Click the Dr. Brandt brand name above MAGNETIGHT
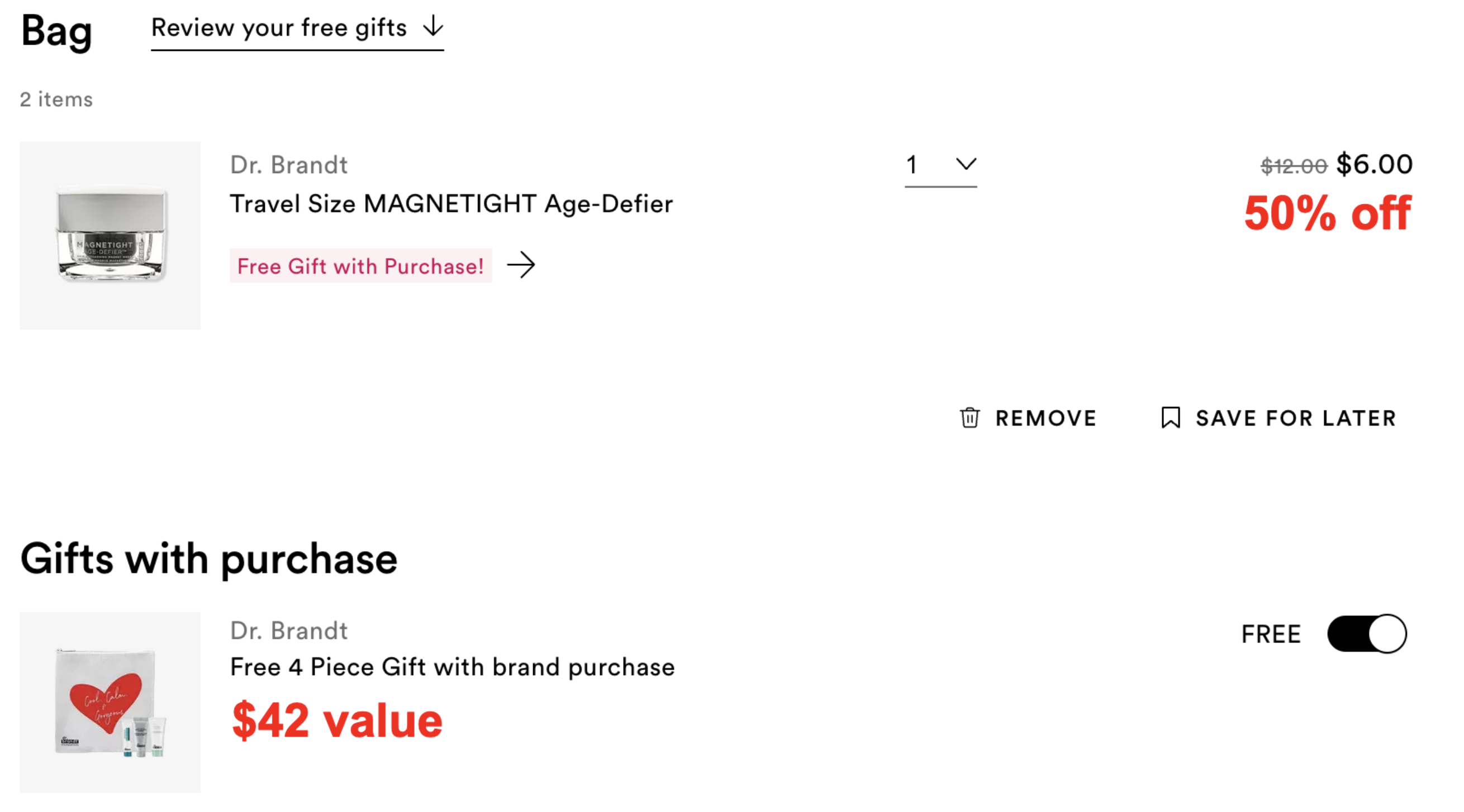The width and height of the screenshot is (1464, 812). tap(289, 165)
